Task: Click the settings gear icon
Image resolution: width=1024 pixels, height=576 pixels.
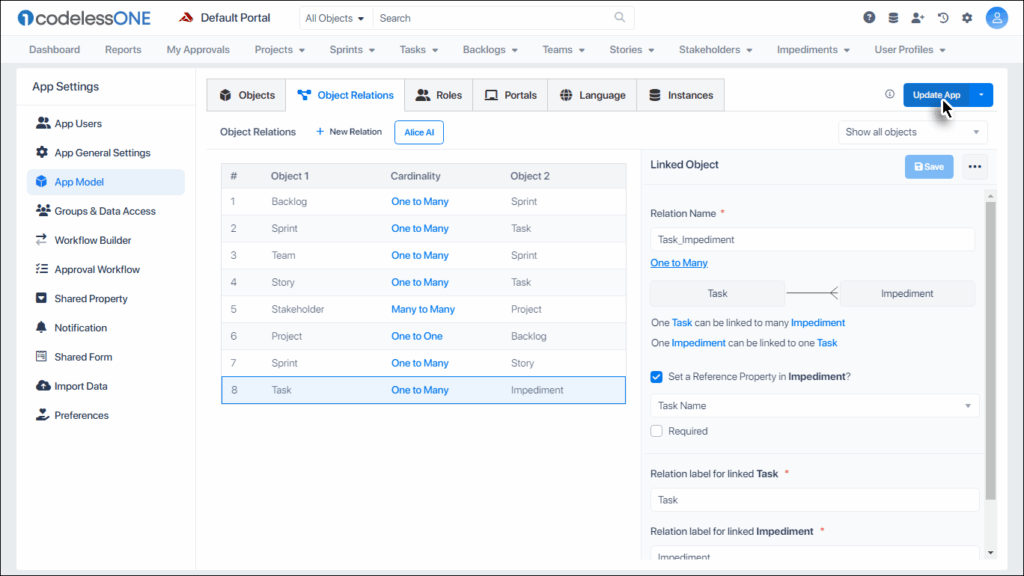Action: [x=967, y=18]
